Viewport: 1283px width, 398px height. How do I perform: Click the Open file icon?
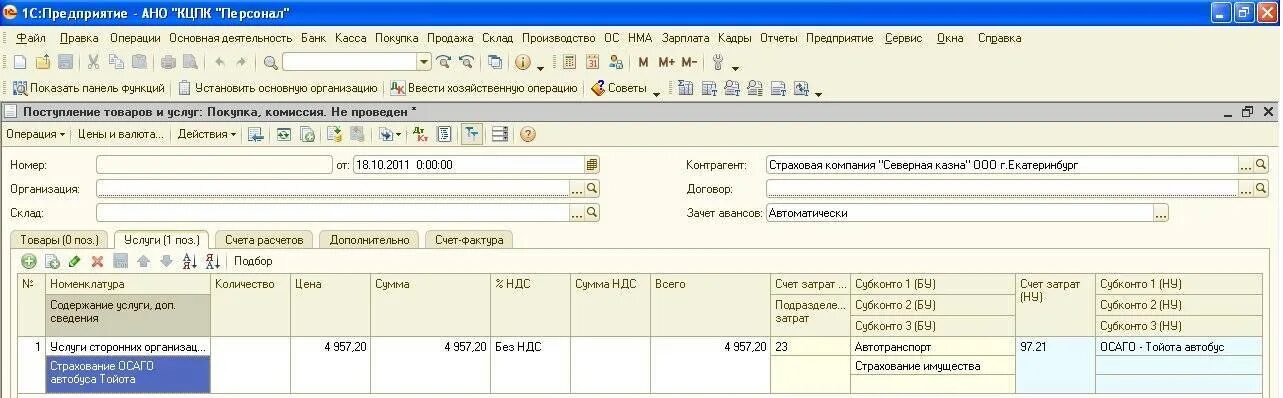42,62
